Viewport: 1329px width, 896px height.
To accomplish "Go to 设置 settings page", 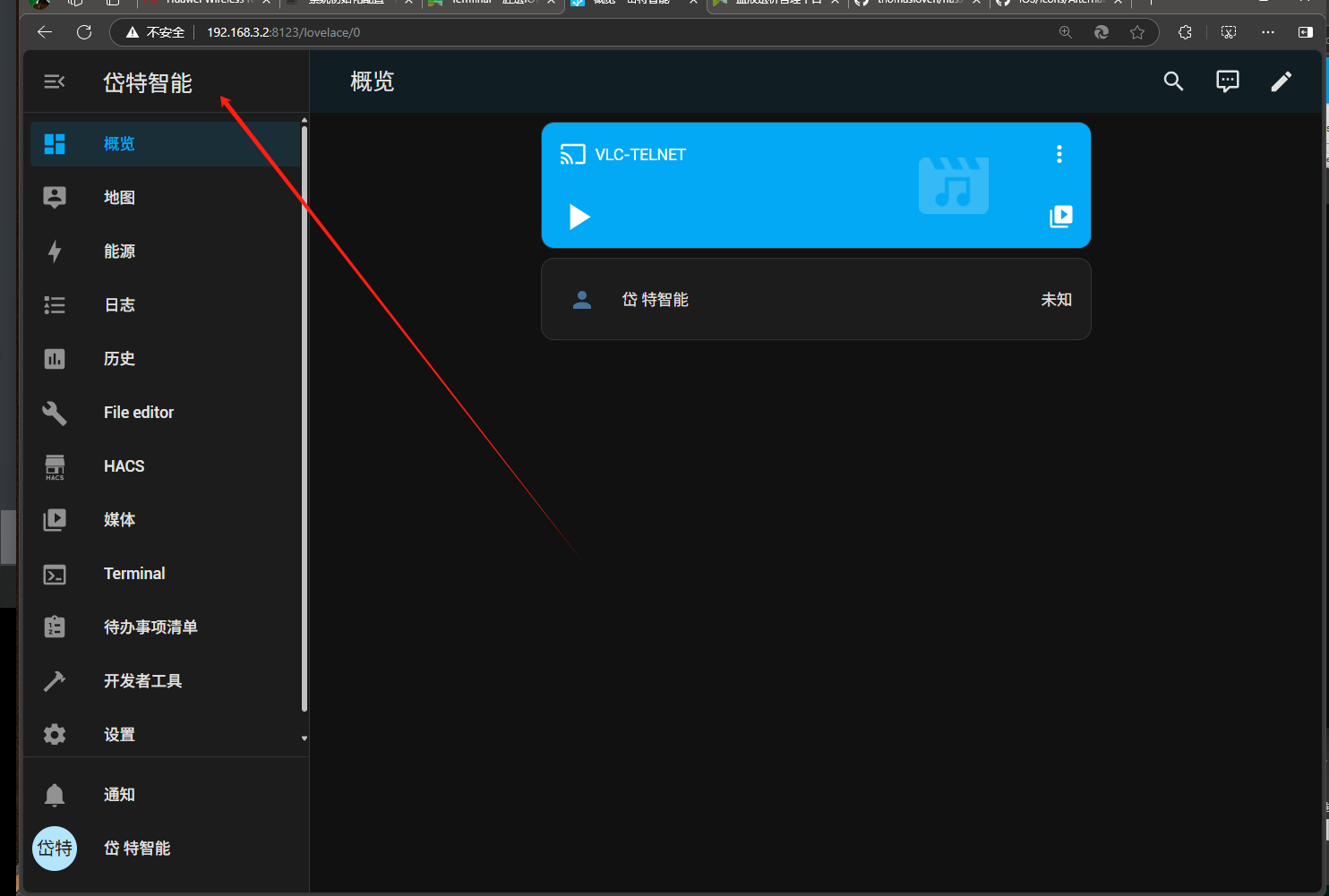I will point(119,735).
